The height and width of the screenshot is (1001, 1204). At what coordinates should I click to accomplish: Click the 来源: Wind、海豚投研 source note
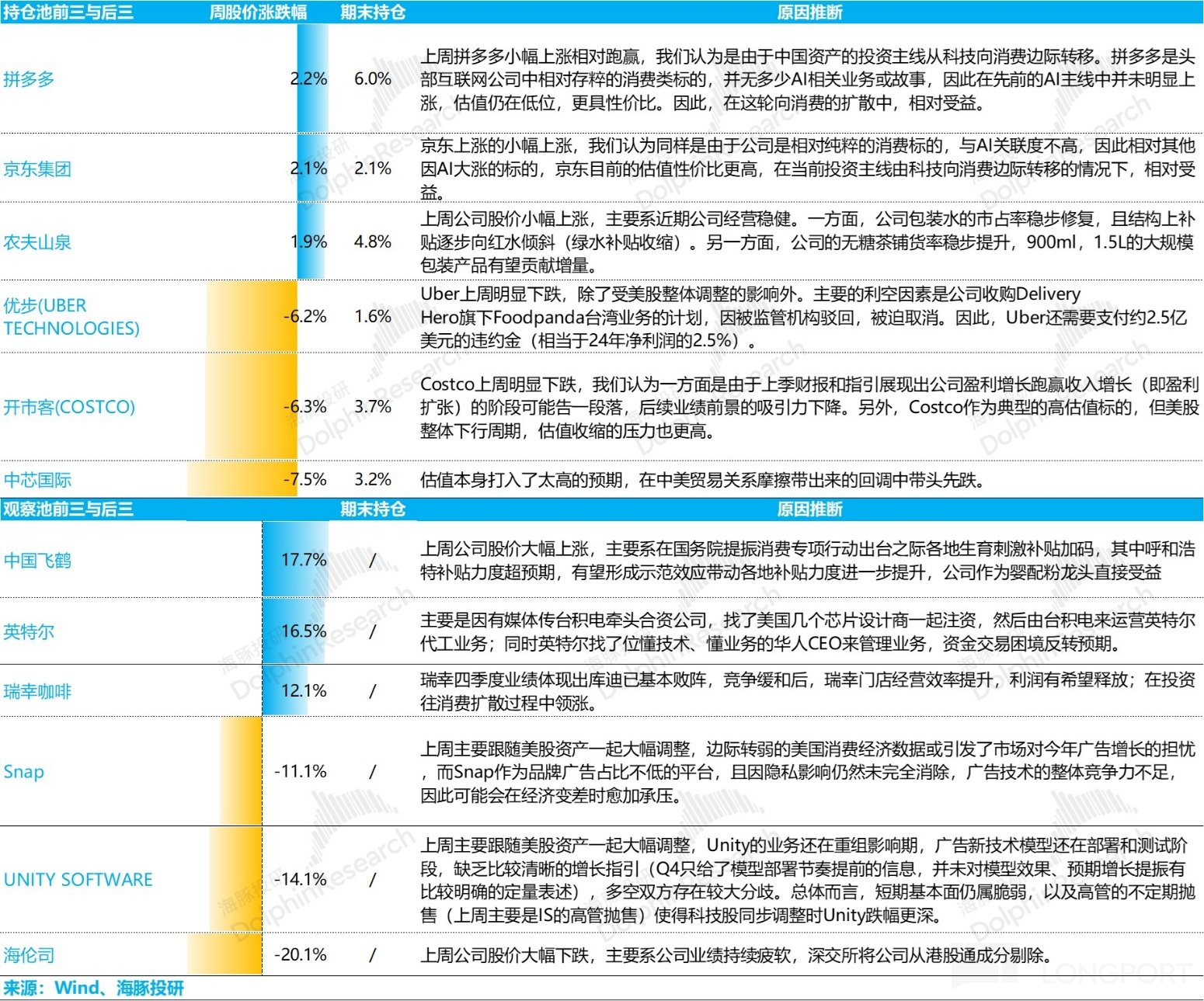pos(94,988)
